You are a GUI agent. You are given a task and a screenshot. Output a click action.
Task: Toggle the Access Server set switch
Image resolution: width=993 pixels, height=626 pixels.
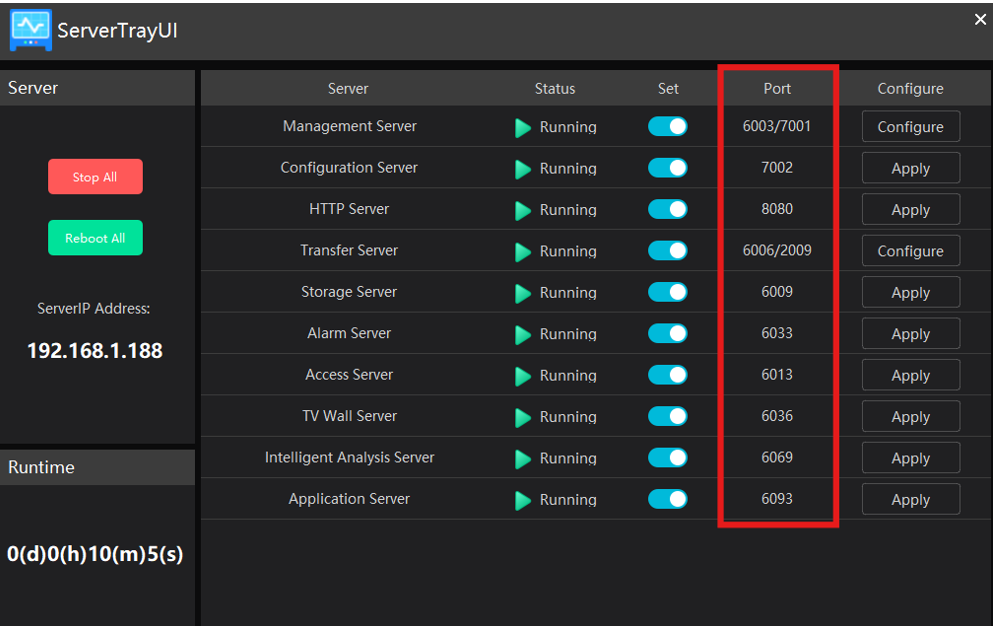(x=667, y=375)
